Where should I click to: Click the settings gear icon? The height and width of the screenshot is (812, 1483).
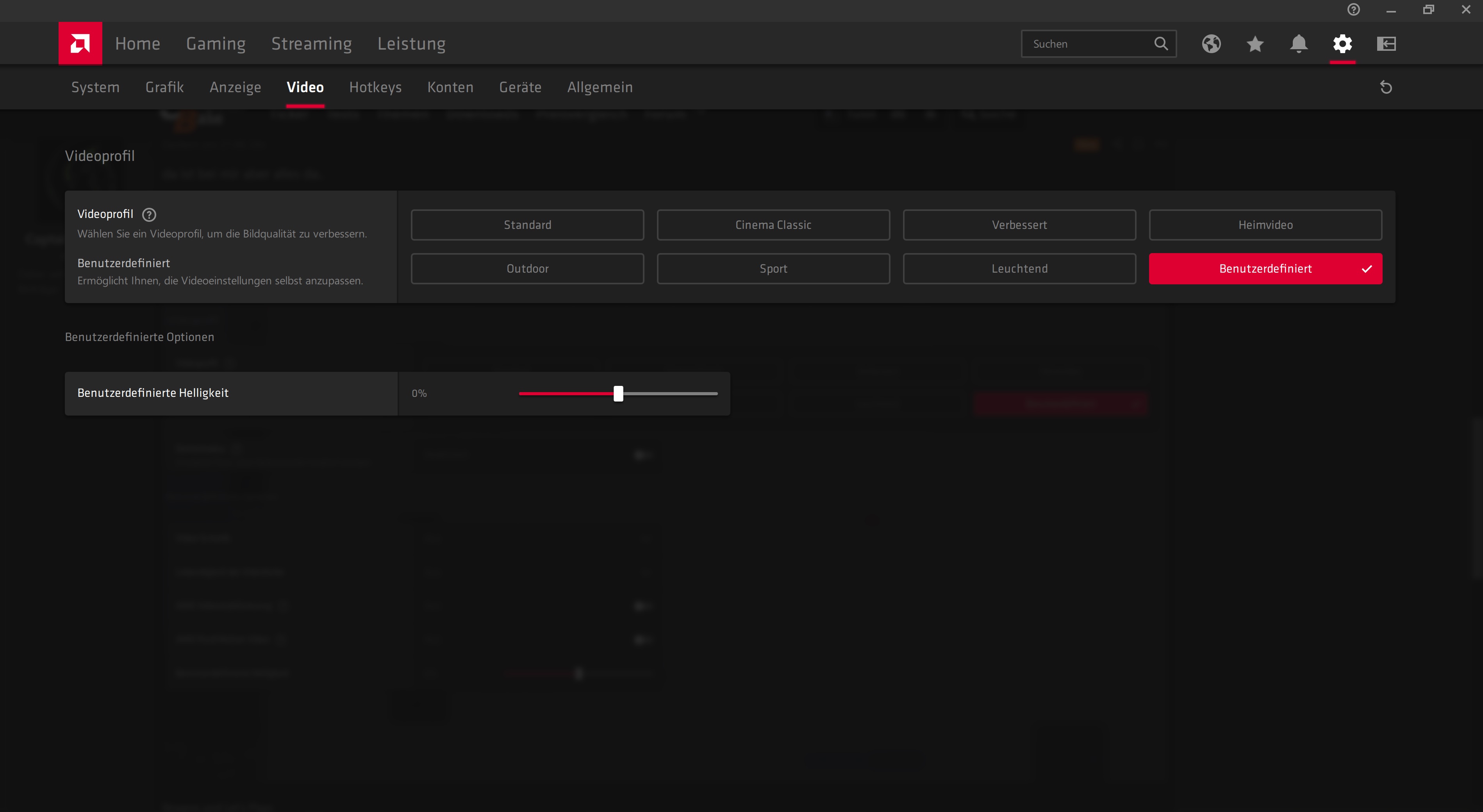point(1342,44)
